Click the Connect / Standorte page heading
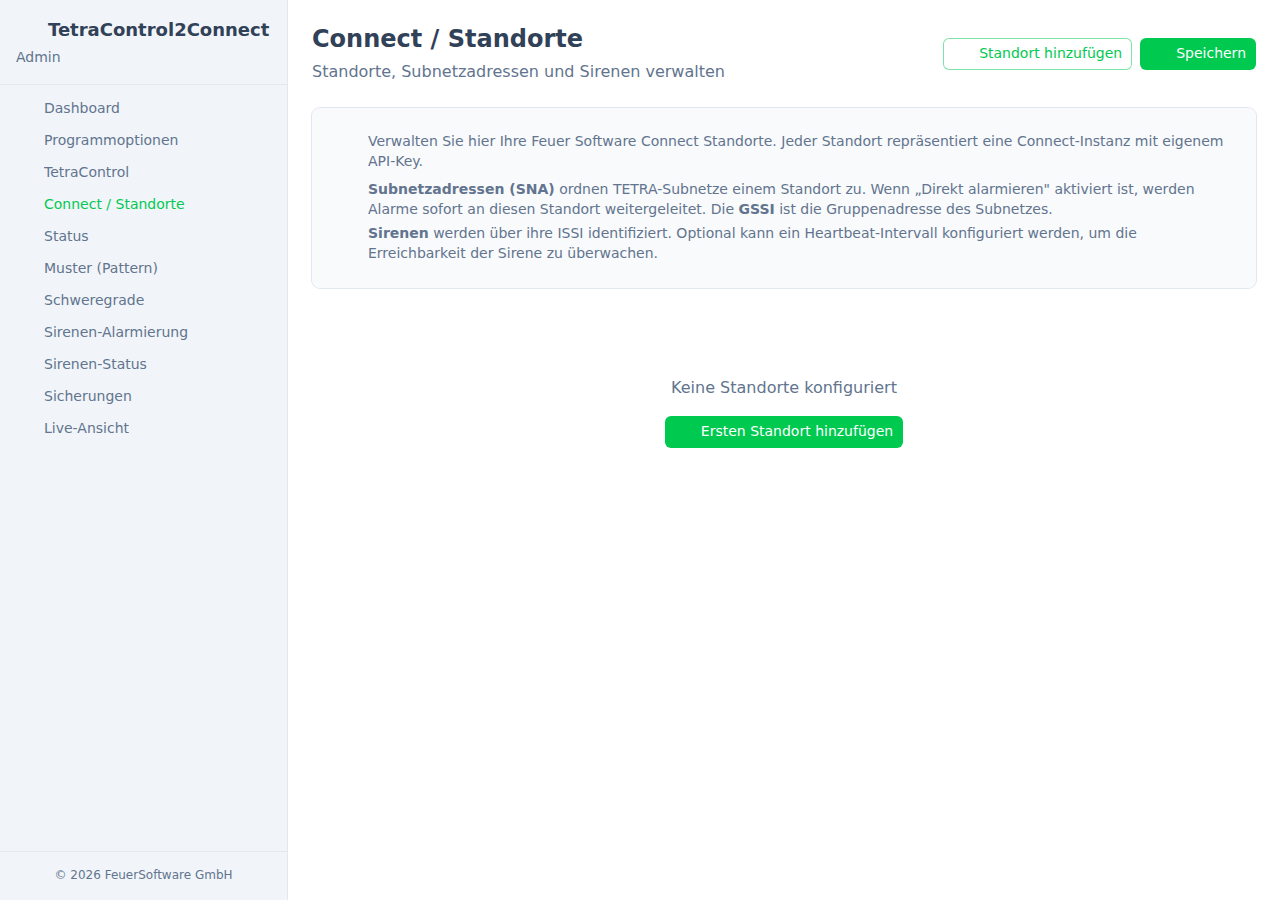 (x=447, y=38)
